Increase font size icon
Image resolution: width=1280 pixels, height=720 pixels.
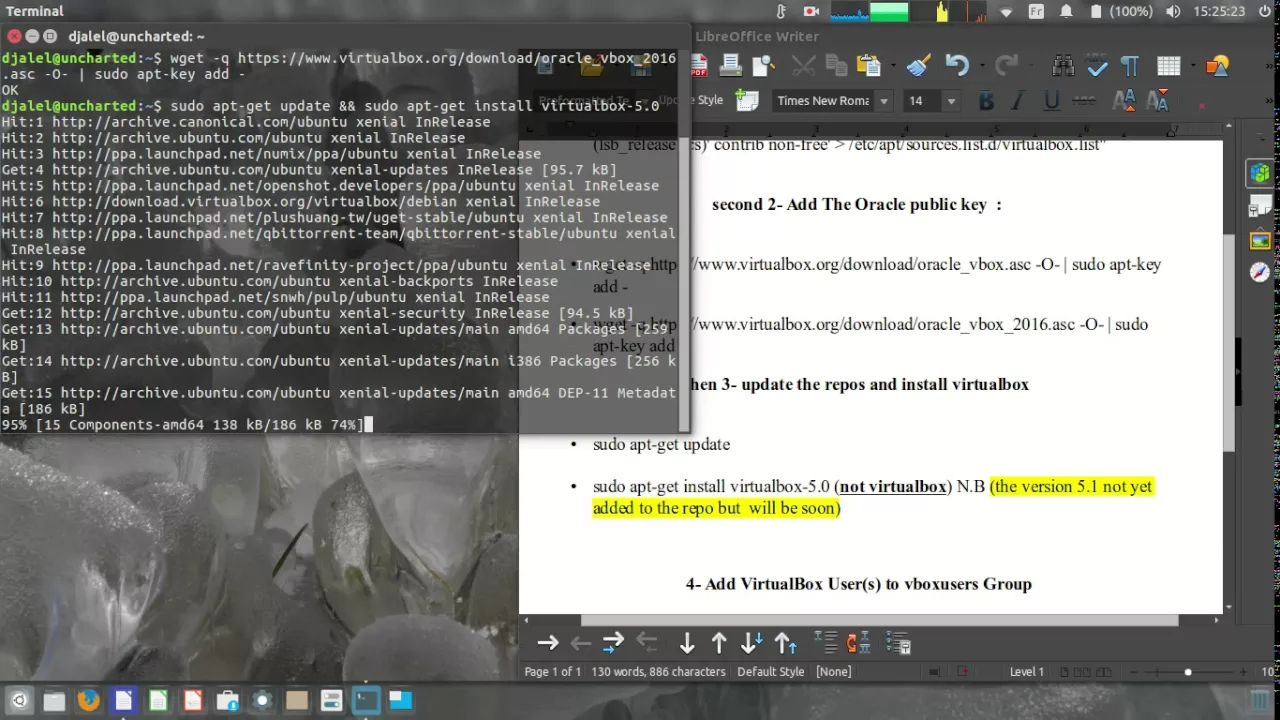(x=1124, y=100)
